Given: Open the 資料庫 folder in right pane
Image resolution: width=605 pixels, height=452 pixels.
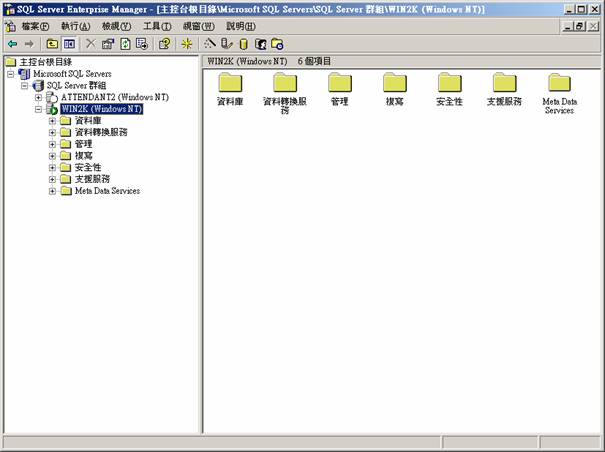Looking at the screenshot, I should tap(231, 89).
